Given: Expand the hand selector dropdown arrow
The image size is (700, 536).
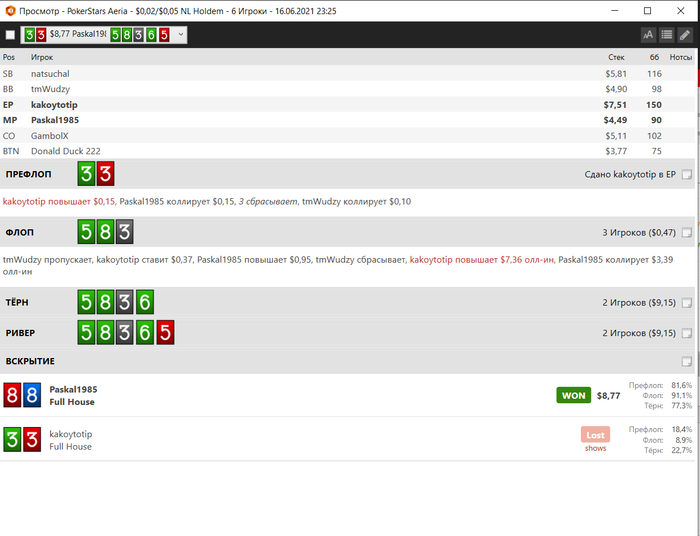Looking at the screenshot, I should pyautogui.click(x=180, y=34).
